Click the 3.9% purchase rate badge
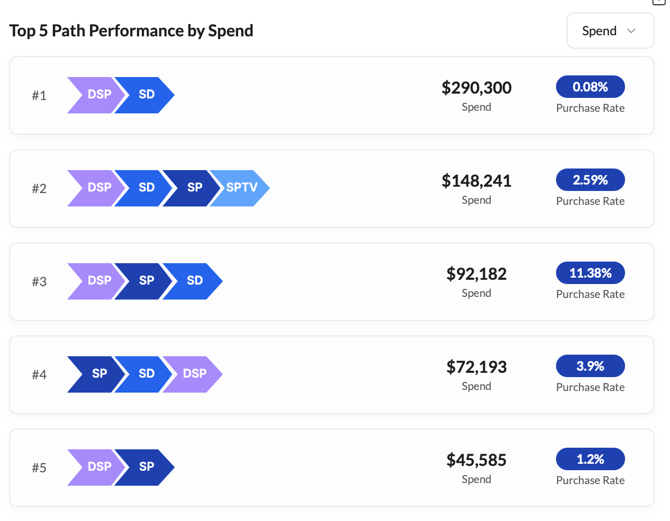The height and width of the screenshot is (521, 670). (590, 366)
